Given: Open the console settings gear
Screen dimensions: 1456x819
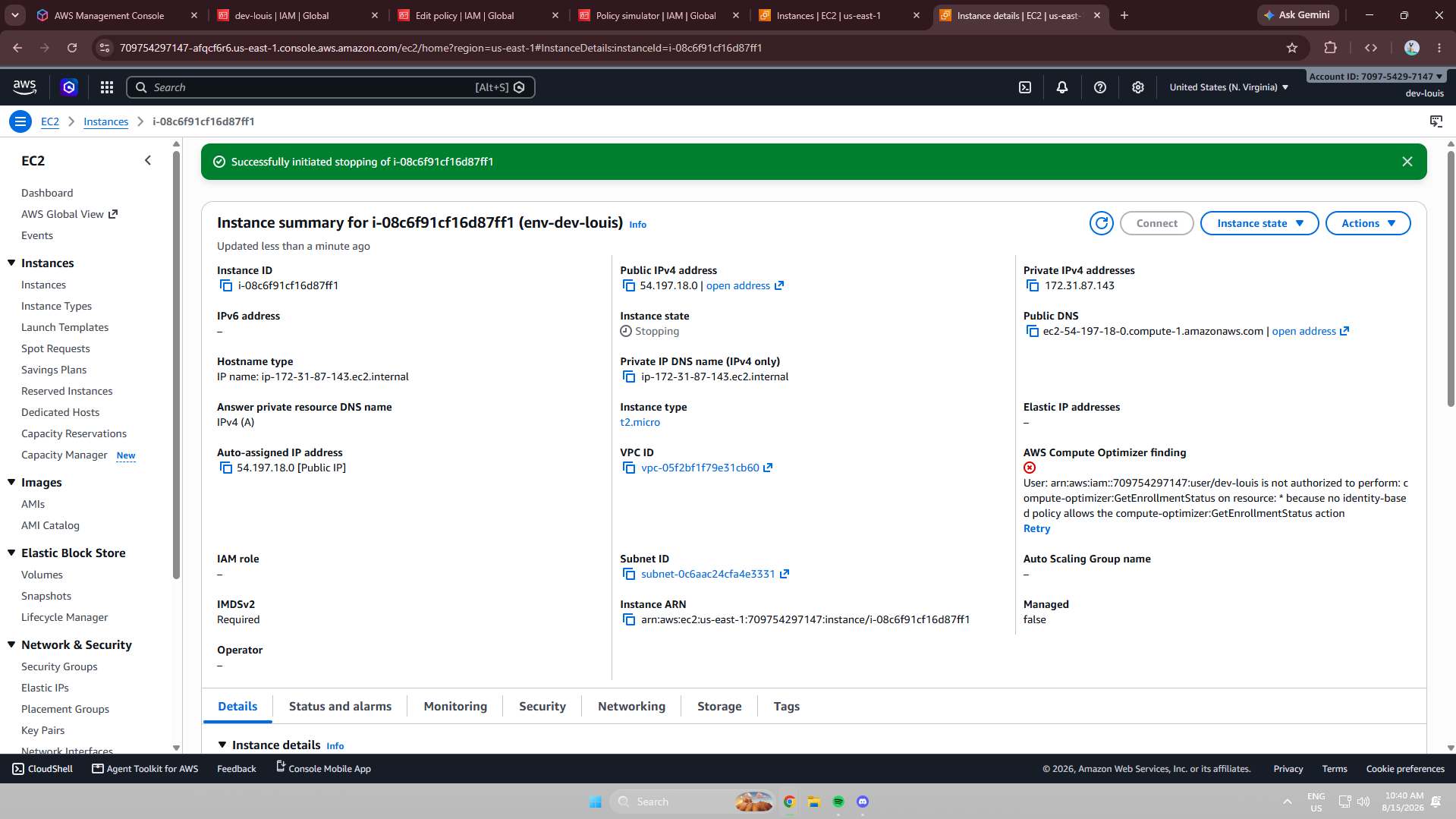Looking at the screenshot, I should [x=1138, y=87].
